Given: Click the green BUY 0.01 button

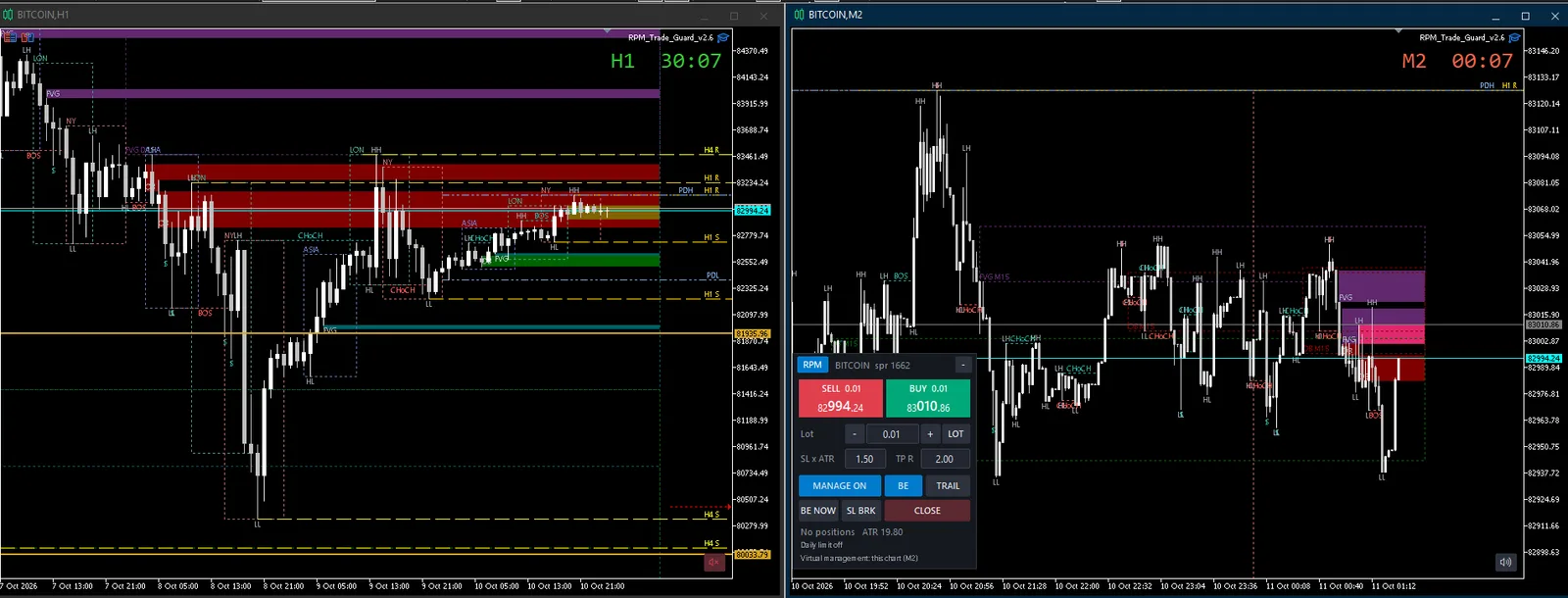Looking at the screenshot, I should 928,398.
